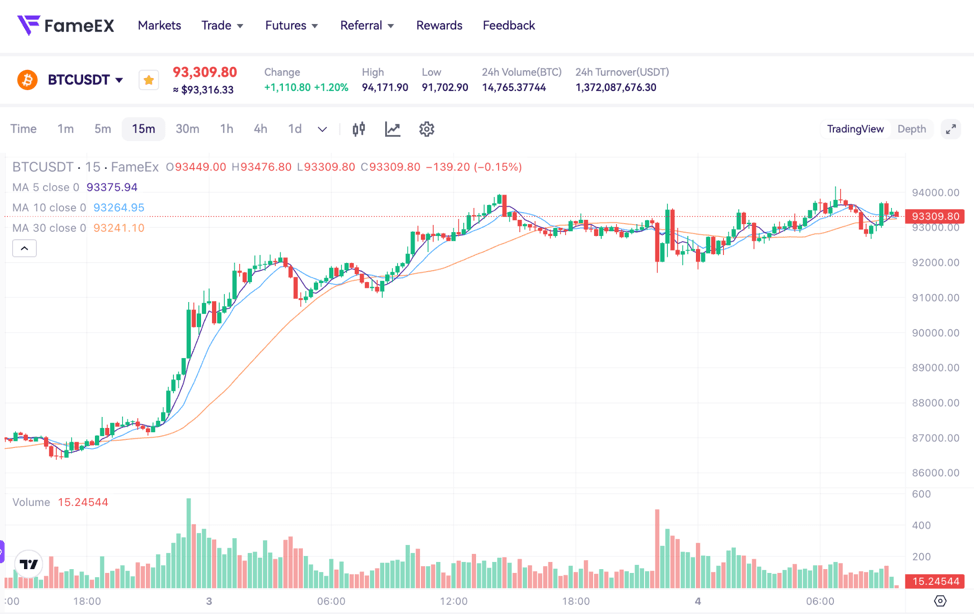Viewport: 974px width, 614px height.
Task: Click the Rewards link
Action: point(439,25)
